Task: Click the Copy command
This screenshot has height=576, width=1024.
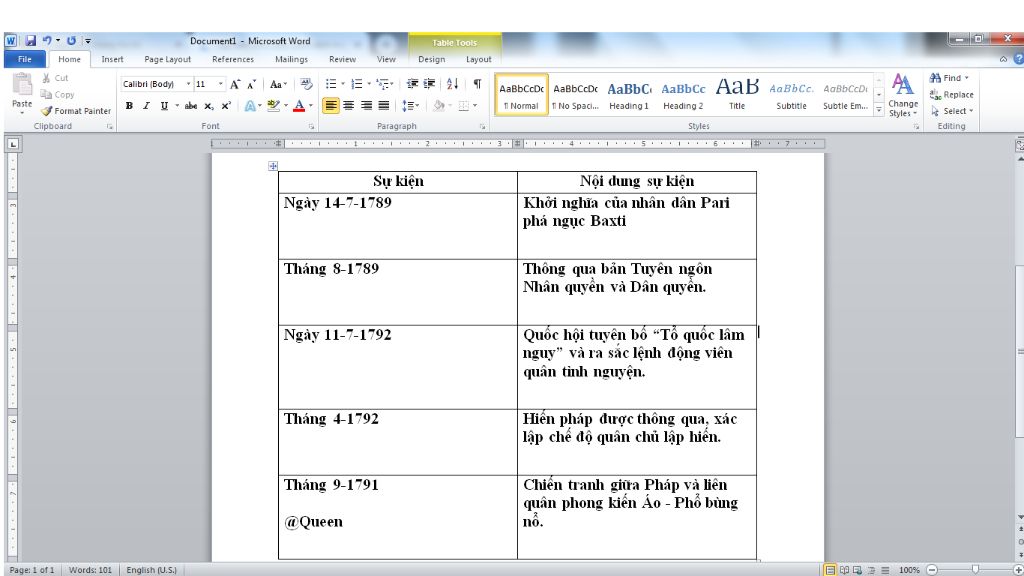Action: [x=57, y=95]
